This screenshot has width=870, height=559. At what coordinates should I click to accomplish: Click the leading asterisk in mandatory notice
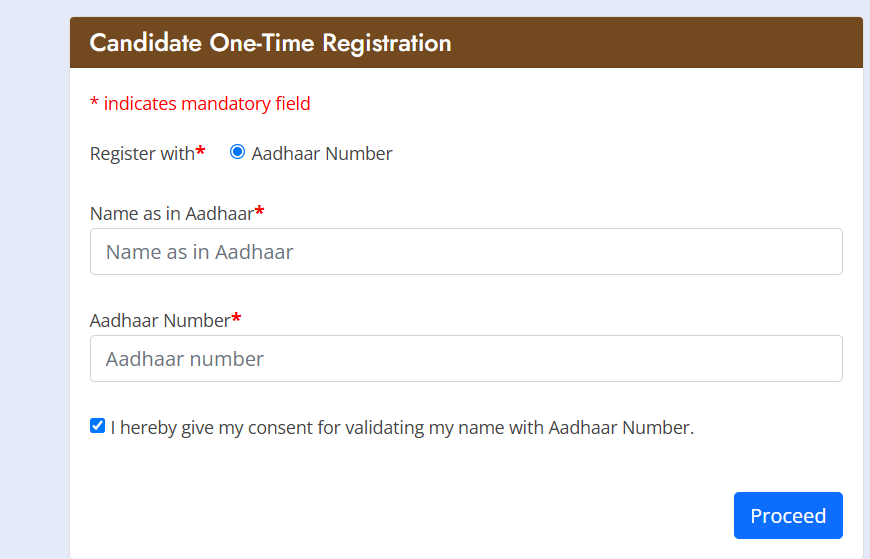coord(94,104)
